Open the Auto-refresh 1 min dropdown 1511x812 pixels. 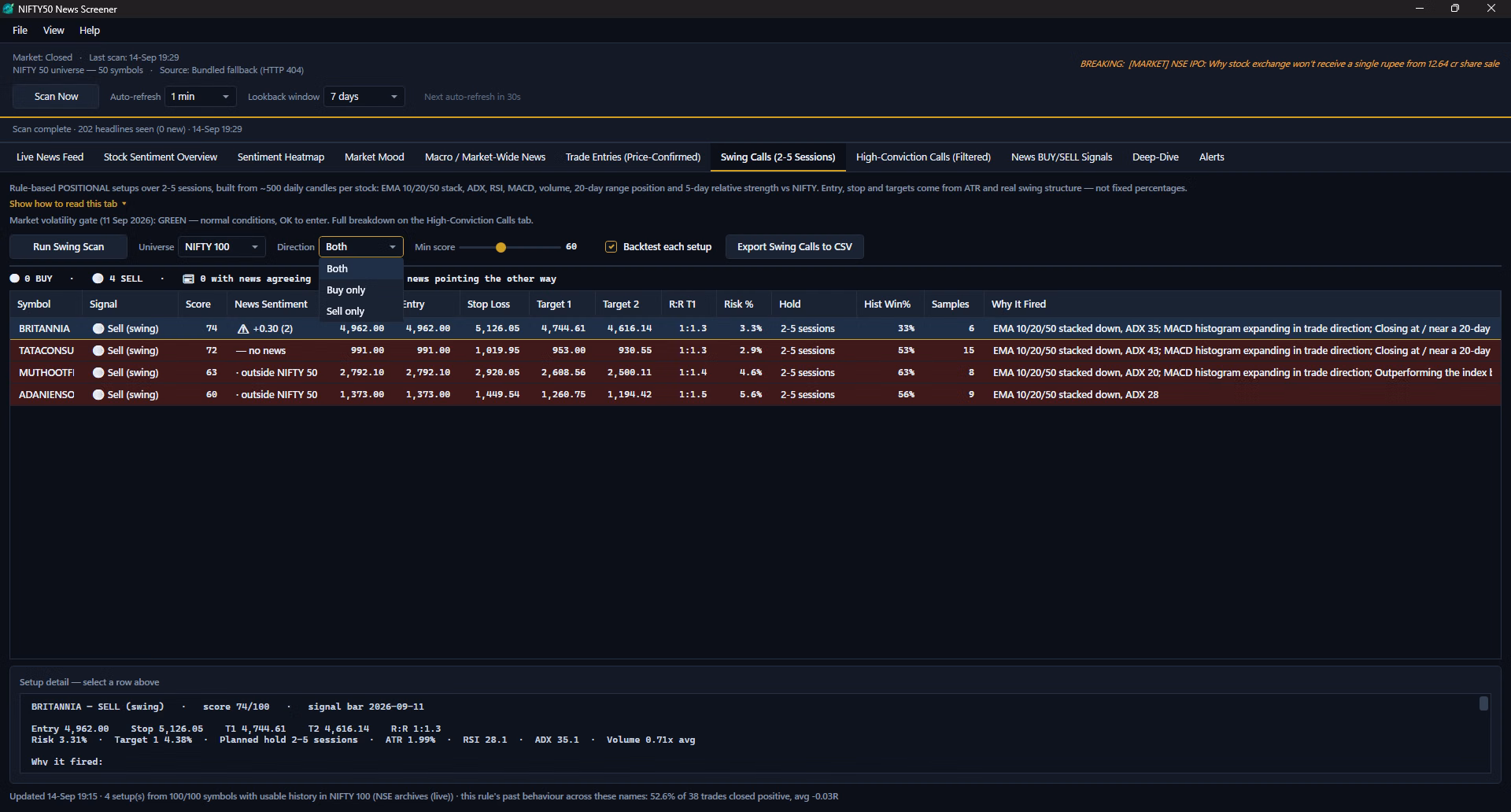tap(200, 97)
